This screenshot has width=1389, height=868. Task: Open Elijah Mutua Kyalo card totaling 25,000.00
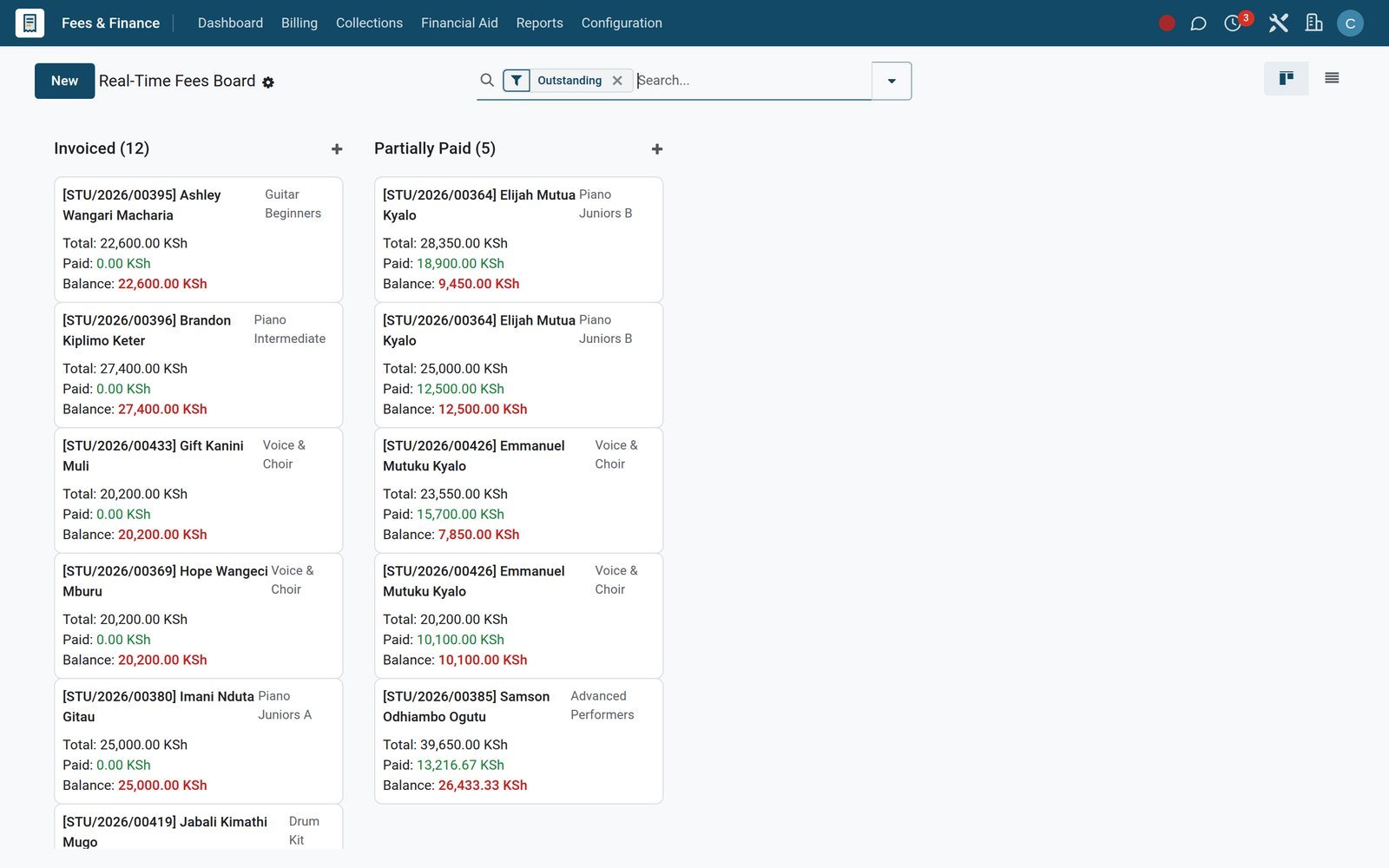click(518, 365)
